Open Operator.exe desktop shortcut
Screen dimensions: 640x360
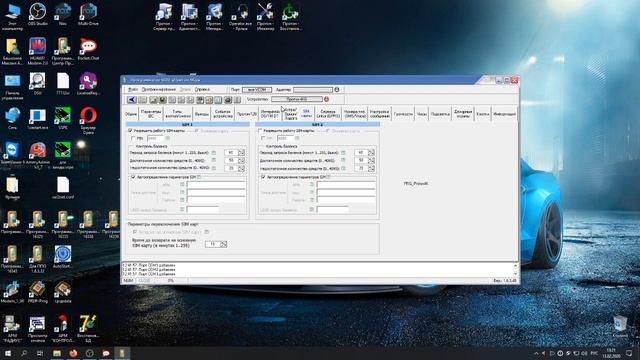[x=240, y=17]
